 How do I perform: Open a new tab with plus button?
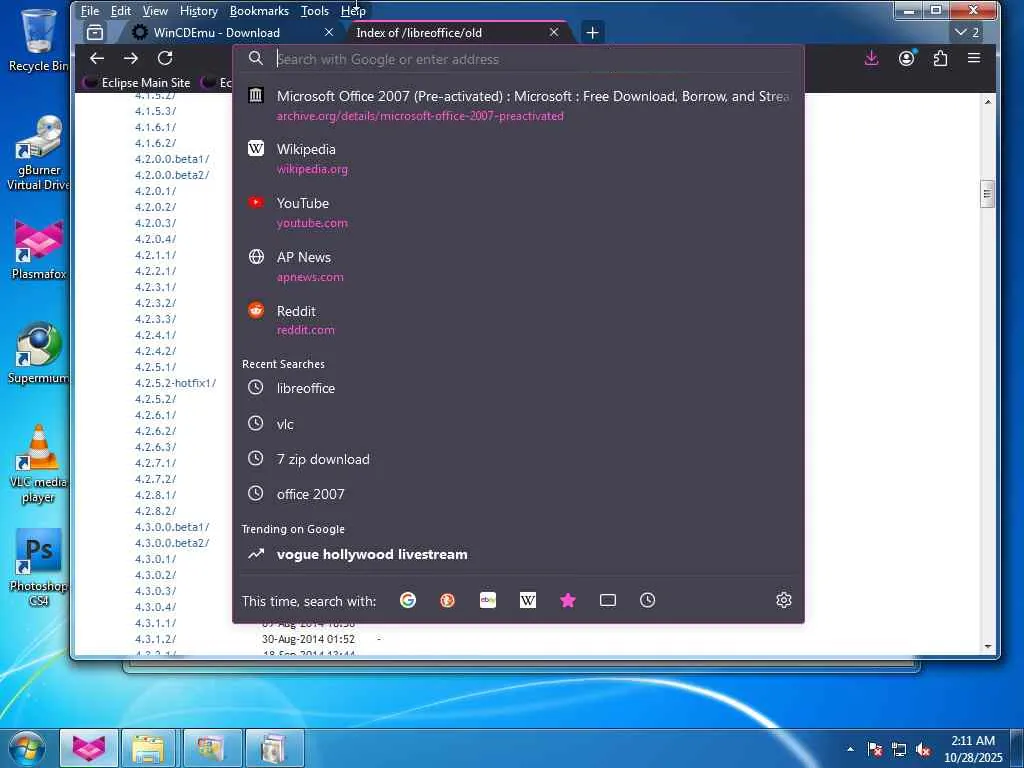[x=592, y=32]
